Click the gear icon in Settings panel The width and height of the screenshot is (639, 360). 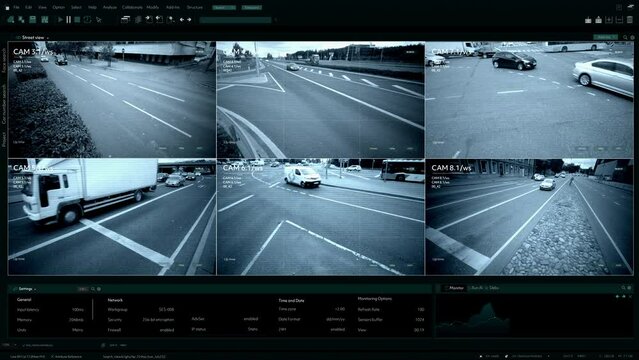(99, 289)
